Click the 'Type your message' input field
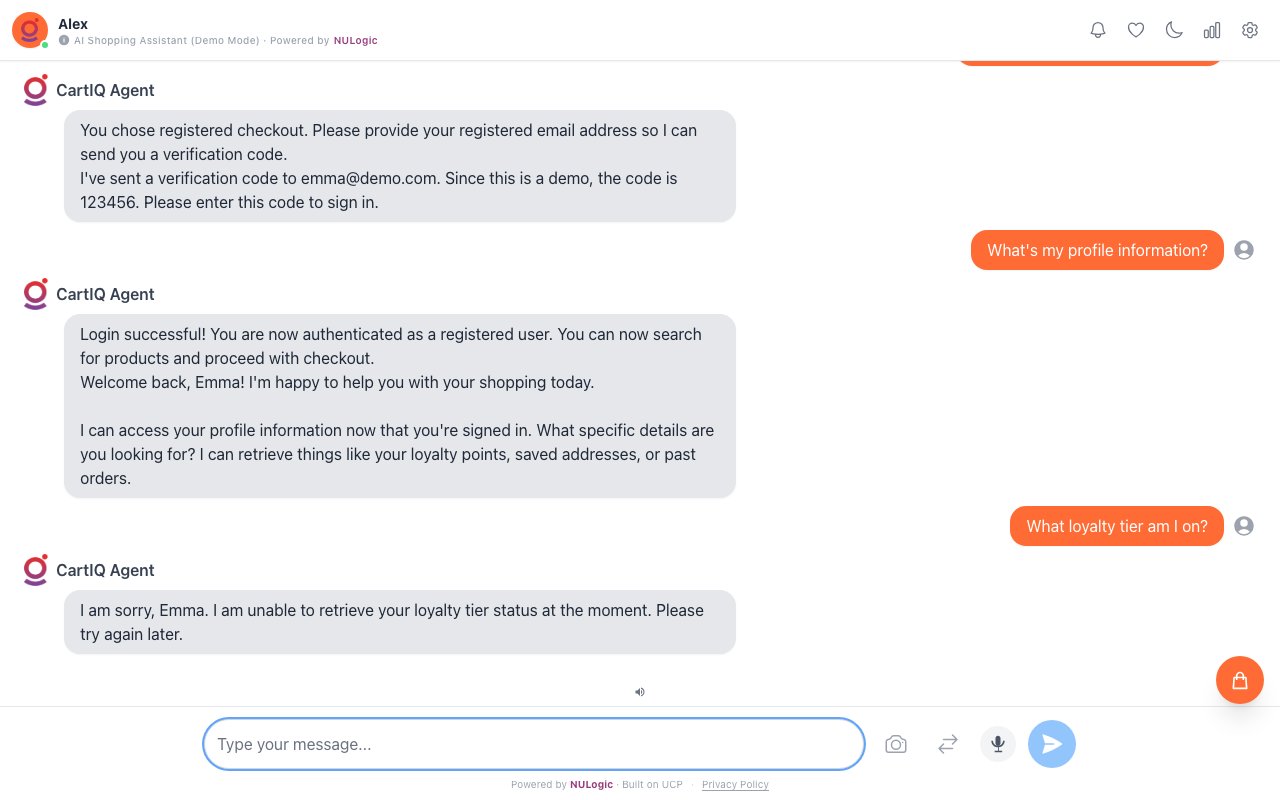Screen dimensions: 1280x800 pos(533,744)
